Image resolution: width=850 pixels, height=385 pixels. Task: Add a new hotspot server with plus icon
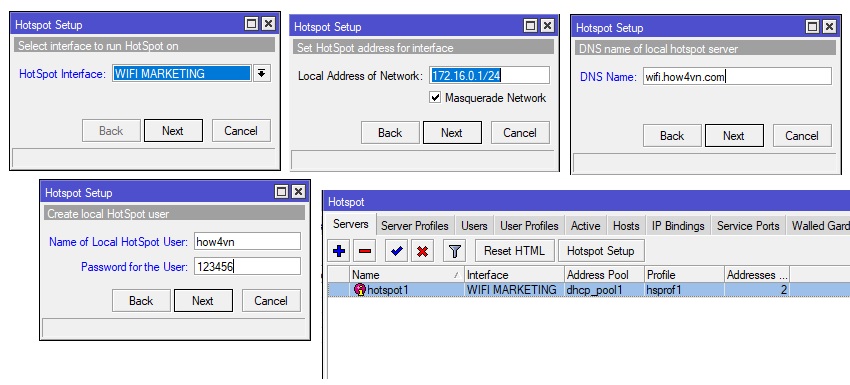click(x=339, y=251)
